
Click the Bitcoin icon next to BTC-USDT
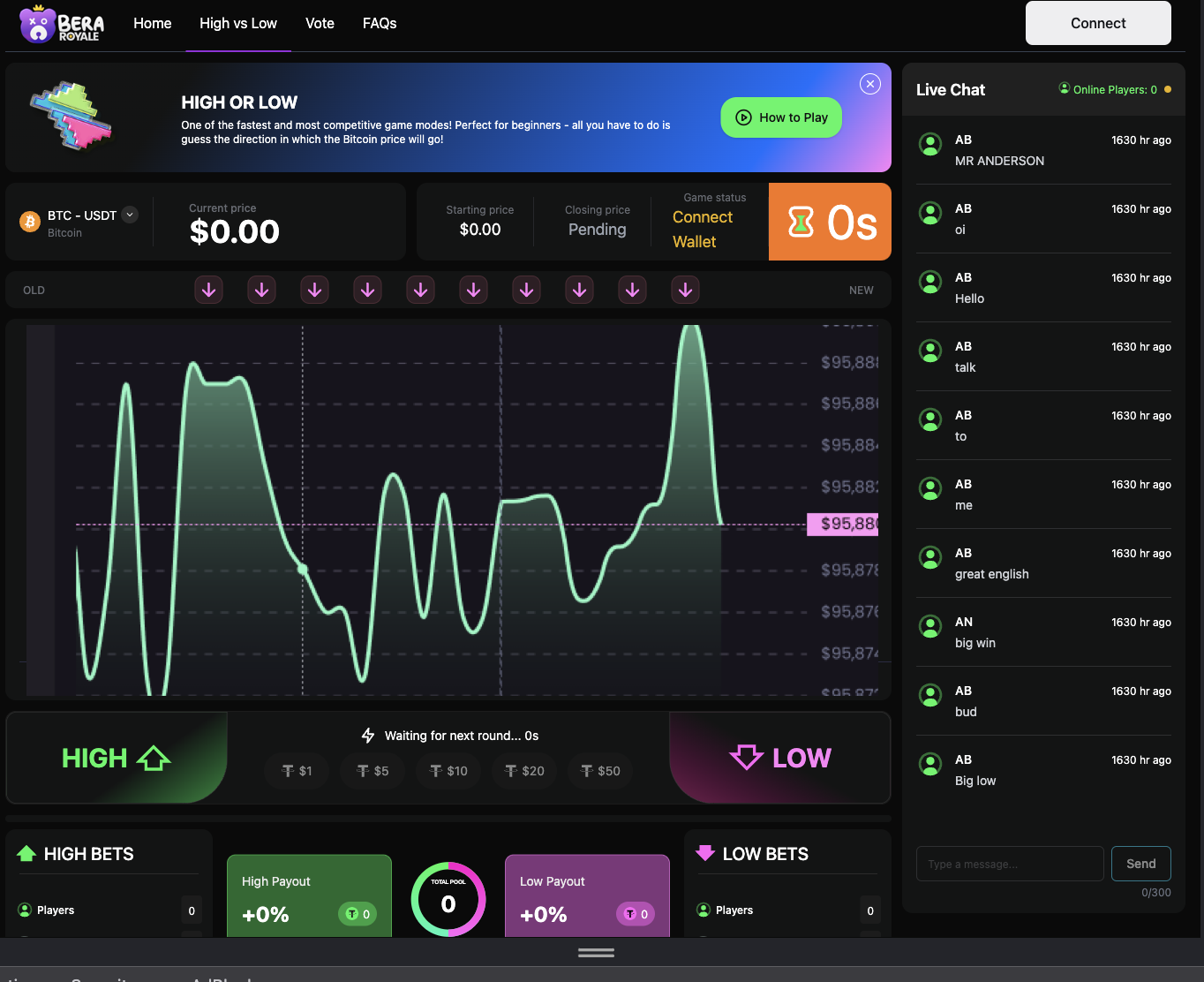(29, 222)
